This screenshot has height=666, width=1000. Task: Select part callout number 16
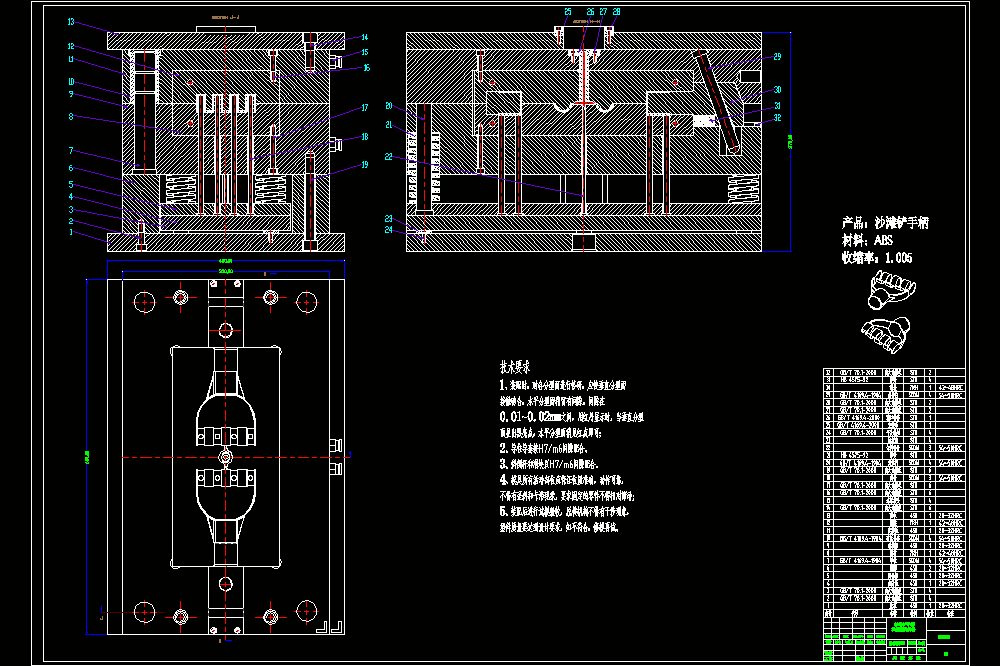pyautogui.click(x=367, y=68)
